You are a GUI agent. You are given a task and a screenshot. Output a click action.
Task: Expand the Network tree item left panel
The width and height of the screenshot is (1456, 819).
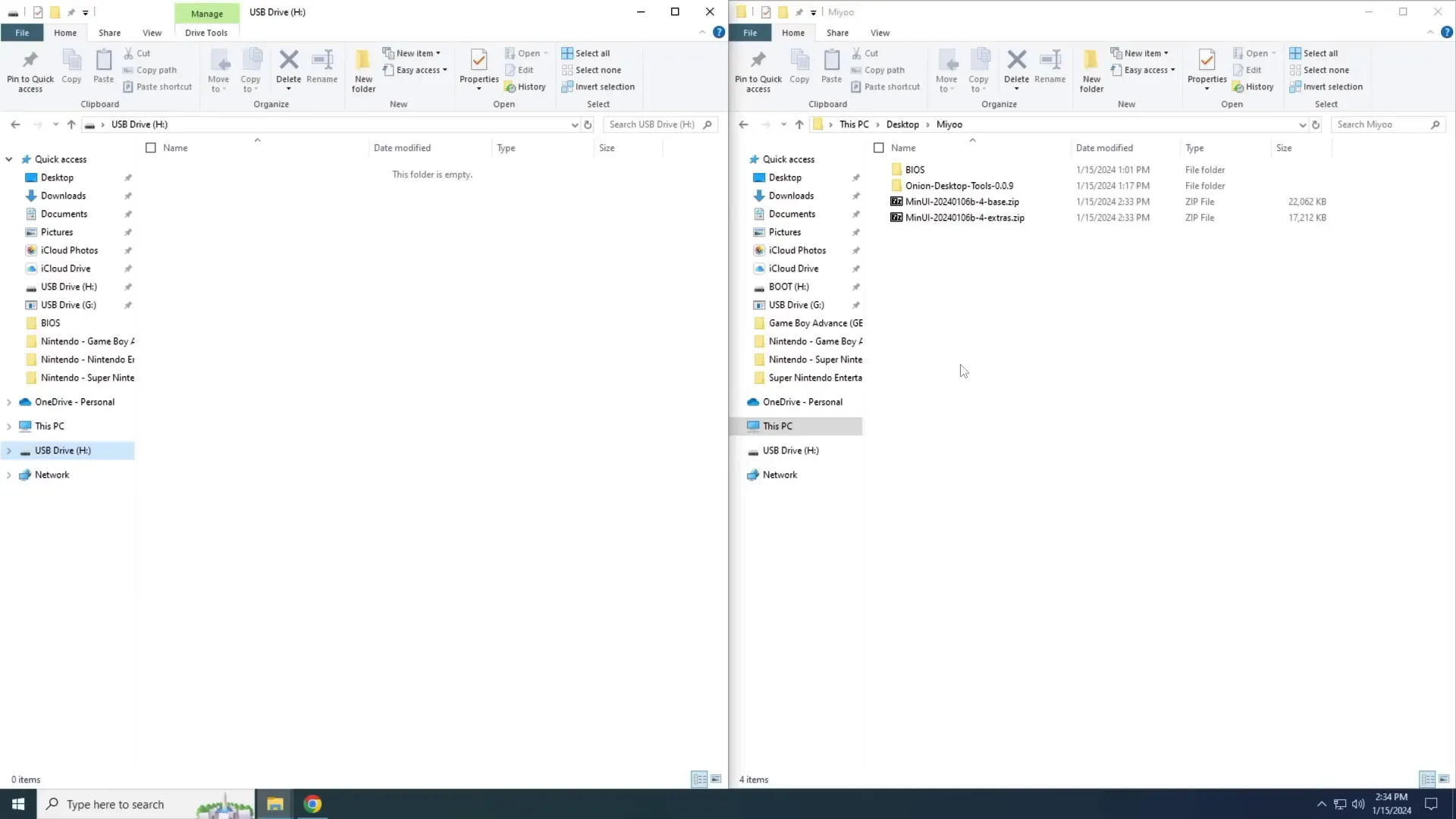click(8, 474)
